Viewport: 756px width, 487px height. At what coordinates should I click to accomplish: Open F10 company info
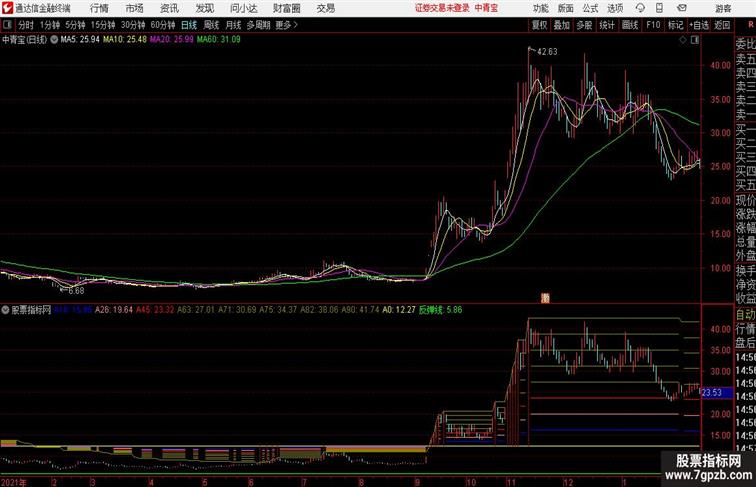653,25
